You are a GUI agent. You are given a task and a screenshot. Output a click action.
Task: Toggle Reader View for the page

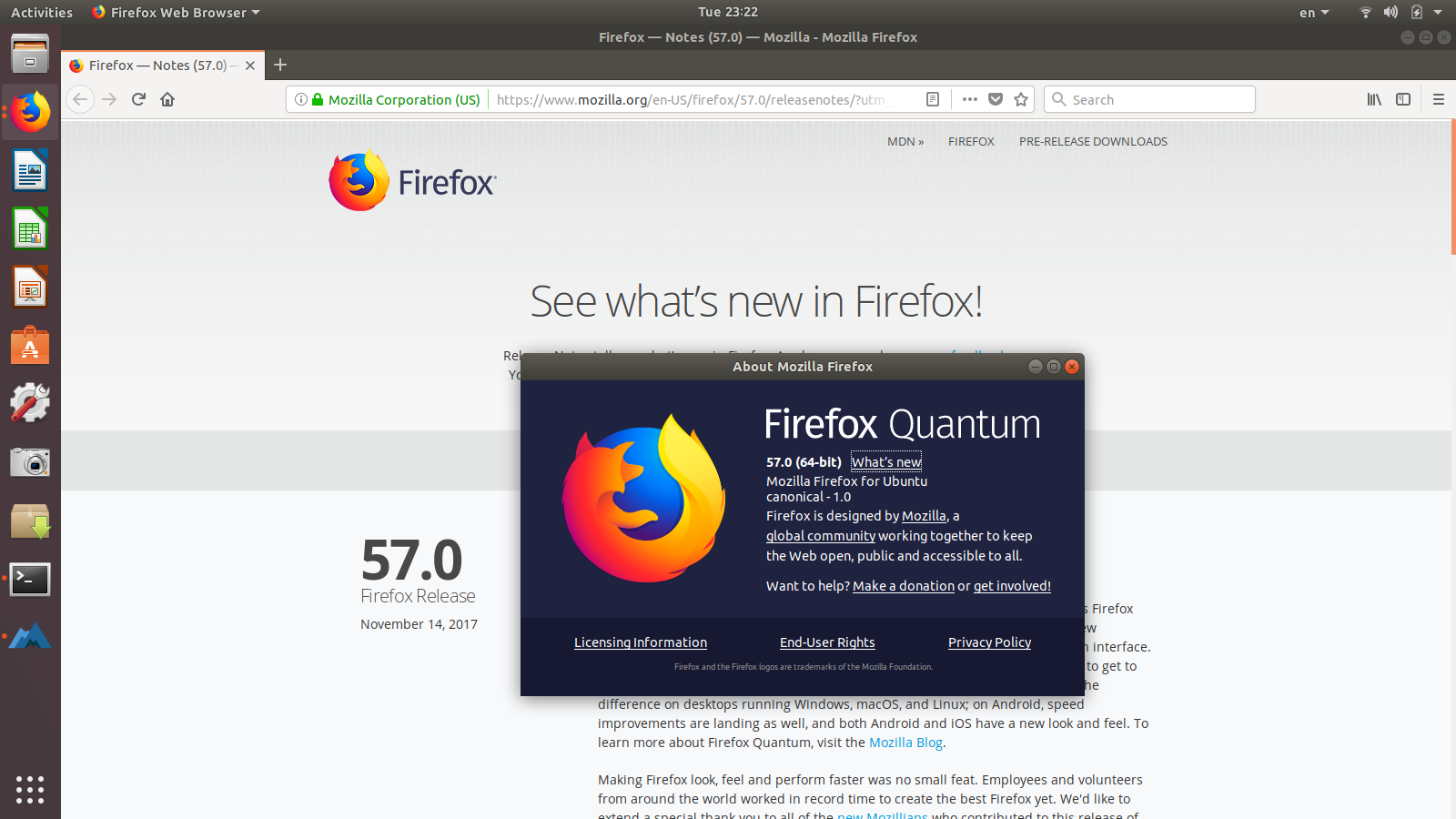tap(932, 99)
